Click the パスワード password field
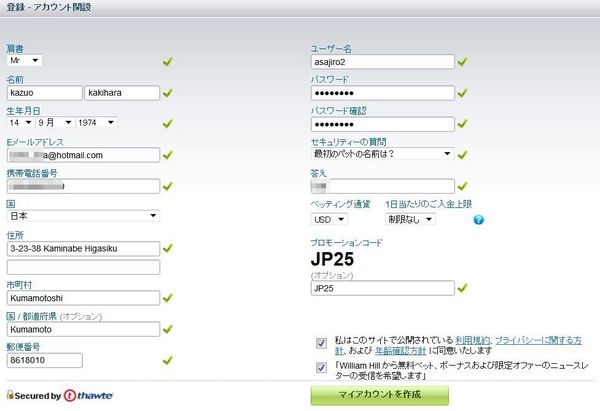The height and width of the screenshot is (411, 600). point(383,93)
